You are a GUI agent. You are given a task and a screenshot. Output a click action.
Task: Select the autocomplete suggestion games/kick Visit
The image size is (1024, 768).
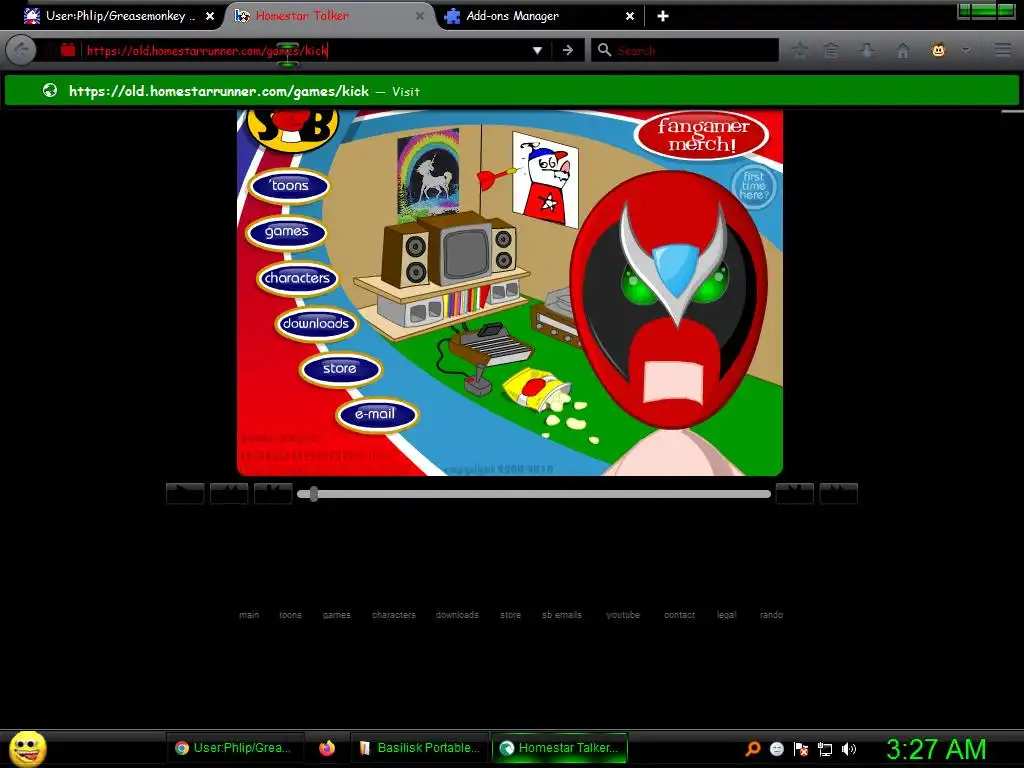tap(512, 91)
